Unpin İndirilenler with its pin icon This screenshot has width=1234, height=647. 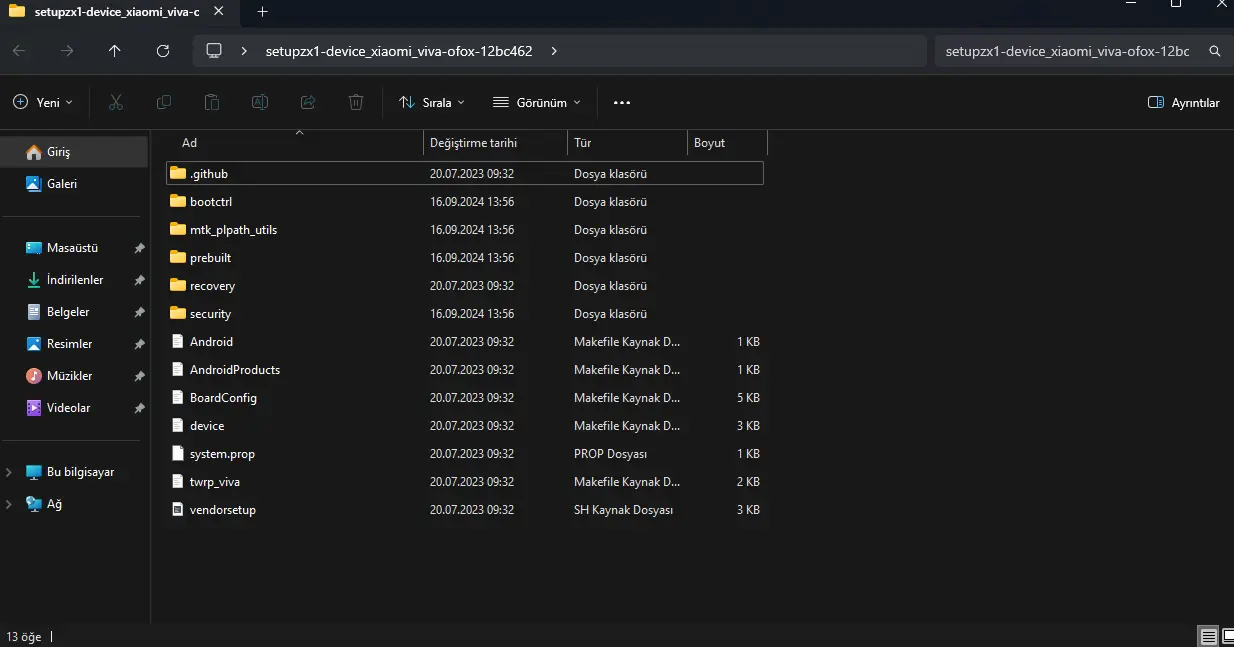139,280
